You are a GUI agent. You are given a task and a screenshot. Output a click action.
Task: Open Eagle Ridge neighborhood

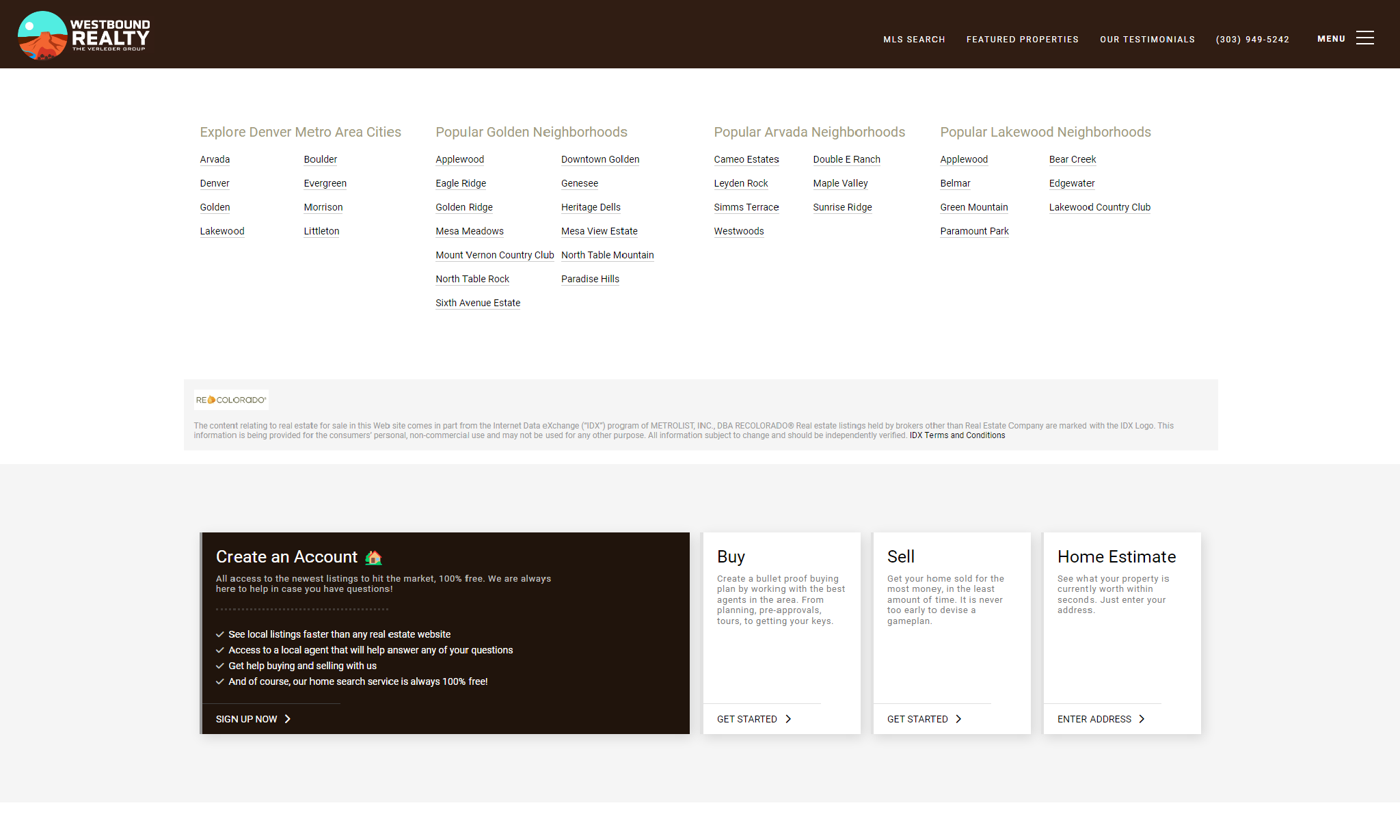coord(461,183)
